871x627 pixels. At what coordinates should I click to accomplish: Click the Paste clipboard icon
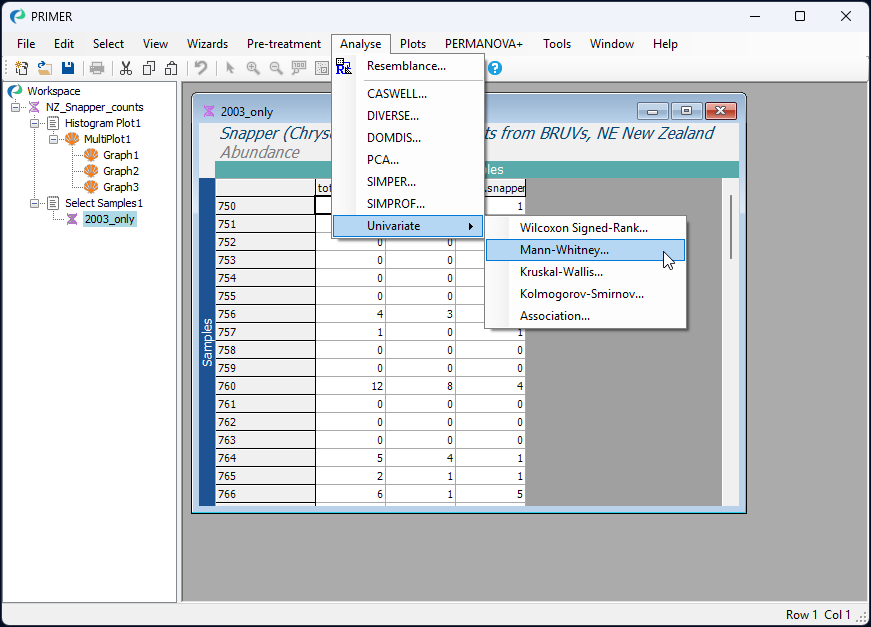tap(171, 68)
